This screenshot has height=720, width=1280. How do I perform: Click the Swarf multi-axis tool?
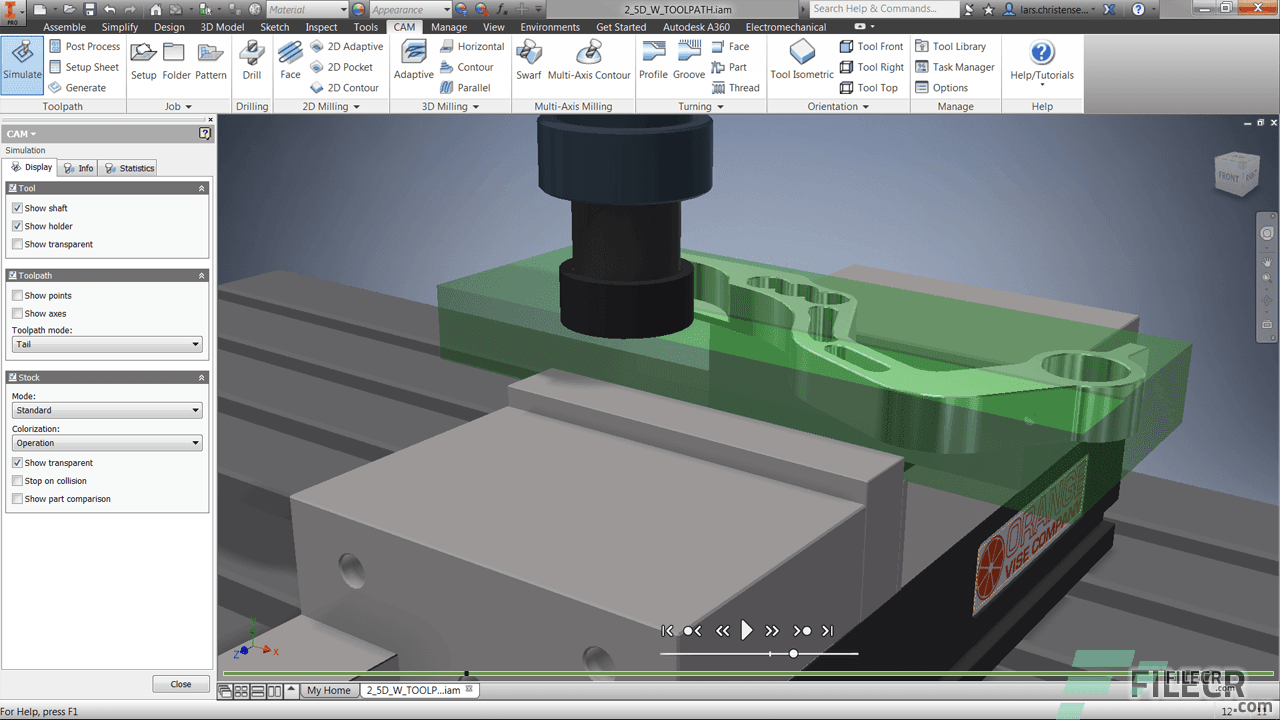coord(528,59)
